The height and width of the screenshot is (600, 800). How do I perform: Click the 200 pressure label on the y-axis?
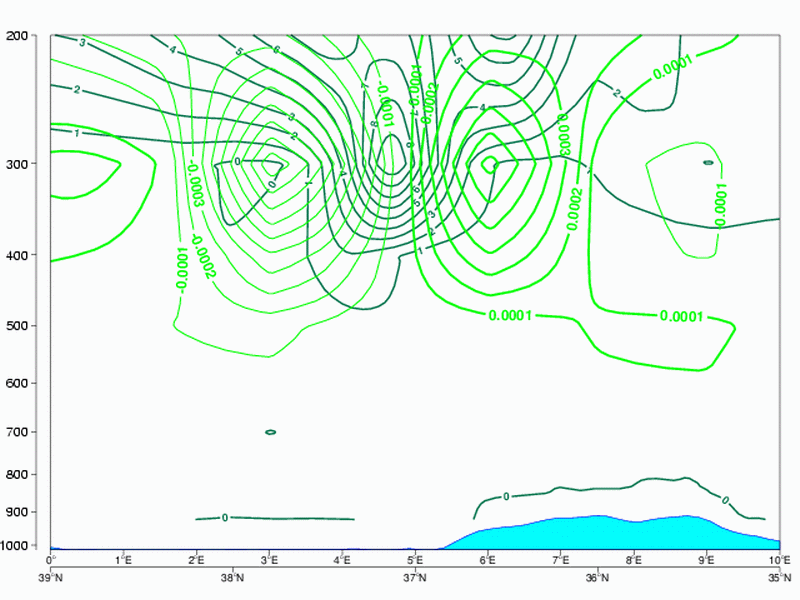click(20, 36)
